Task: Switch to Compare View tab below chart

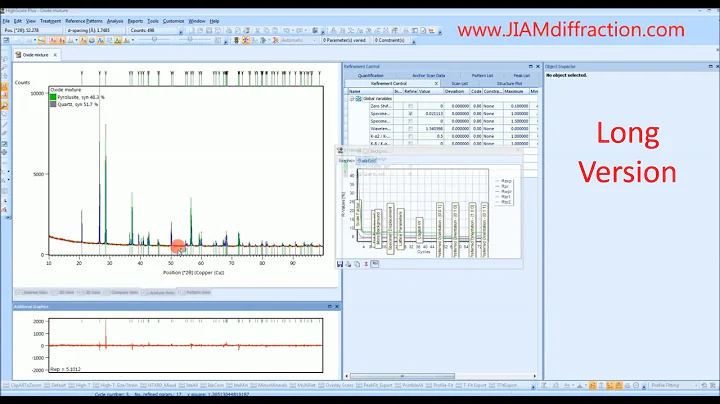Action: pyautogui.click(x=121, y=292)
